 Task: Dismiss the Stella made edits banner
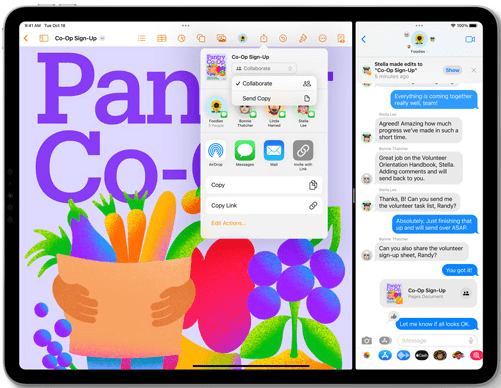click(473, 70)
